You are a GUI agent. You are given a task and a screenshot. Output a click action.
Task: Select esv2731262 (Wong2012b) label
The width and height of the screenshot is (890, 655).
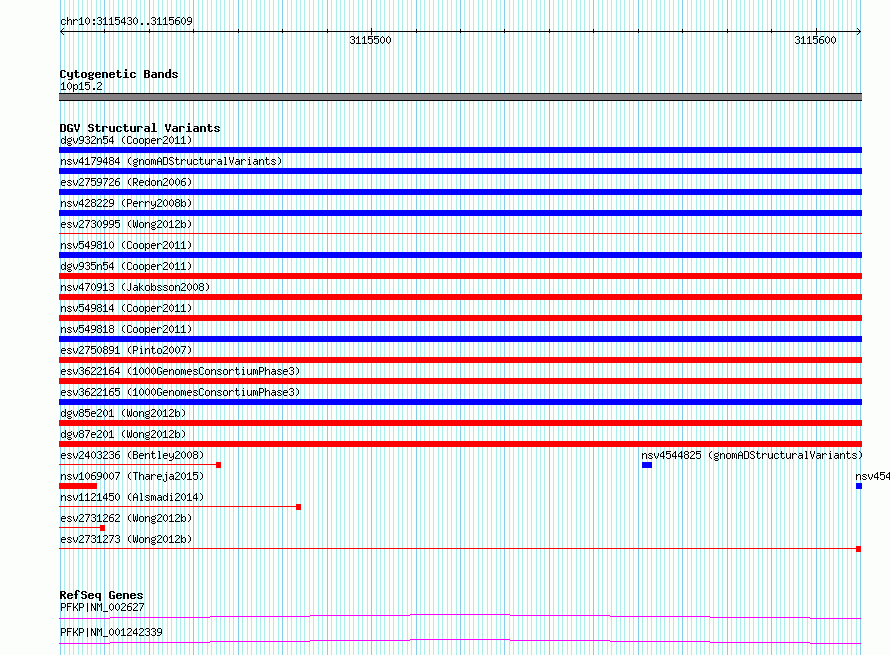(x=126, y=518)
